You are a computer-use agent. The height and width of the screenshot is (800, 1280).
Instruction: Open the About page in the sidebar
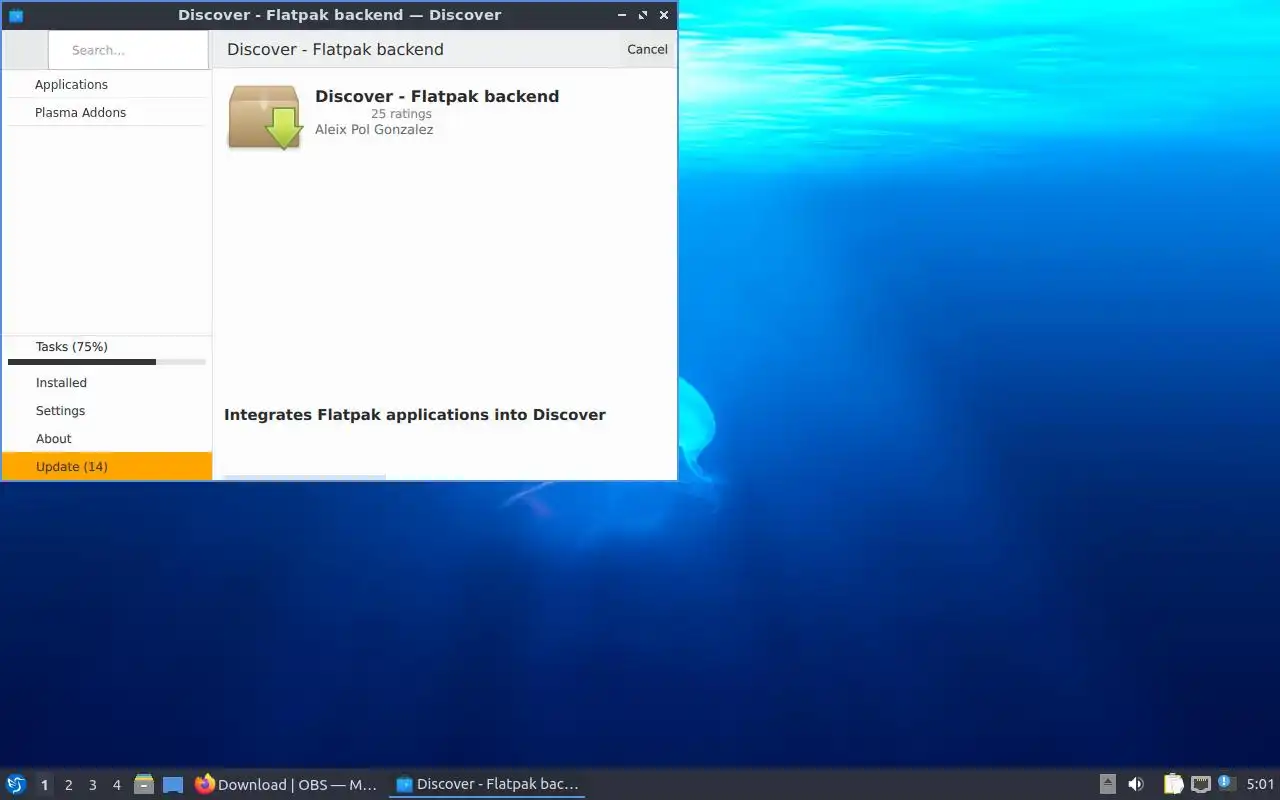[107, 439]
